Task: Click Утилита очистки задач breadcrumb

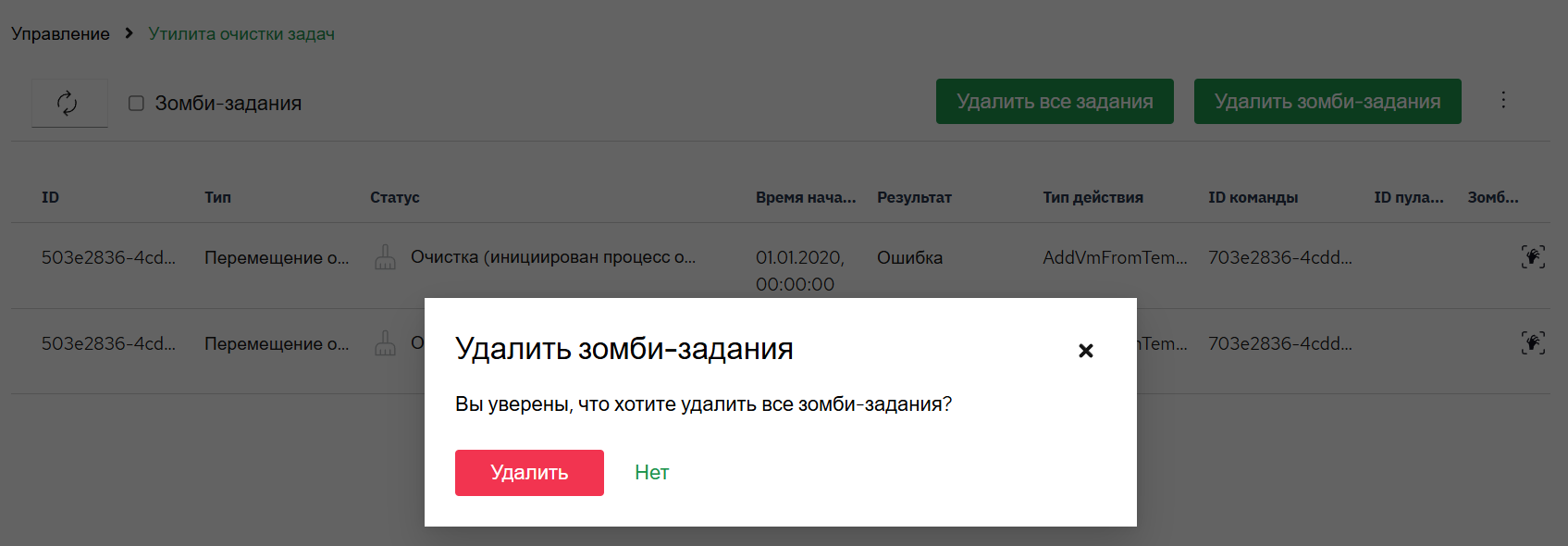Action: pos(241,34)
